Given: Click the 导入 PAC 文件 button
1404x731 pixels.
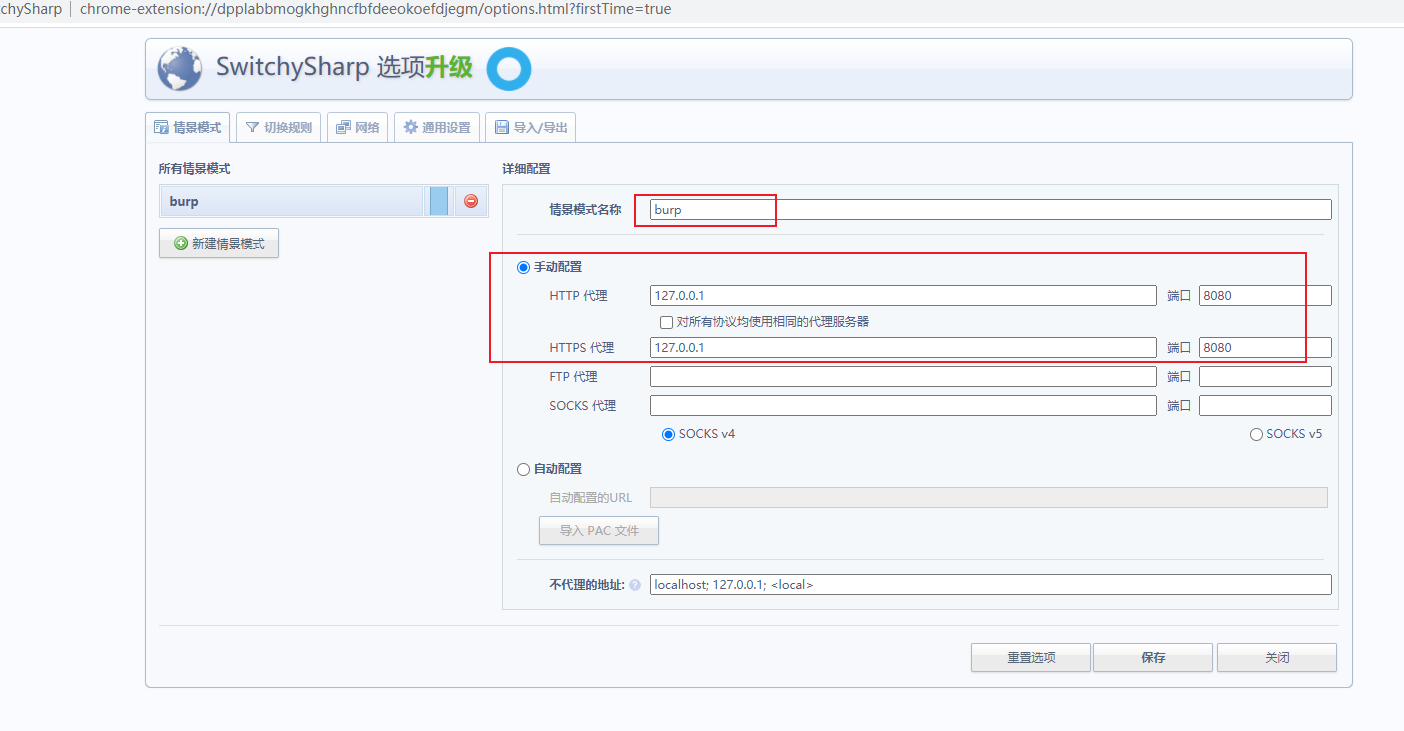Looking at the screenshot, I should (x=599, y=530).
